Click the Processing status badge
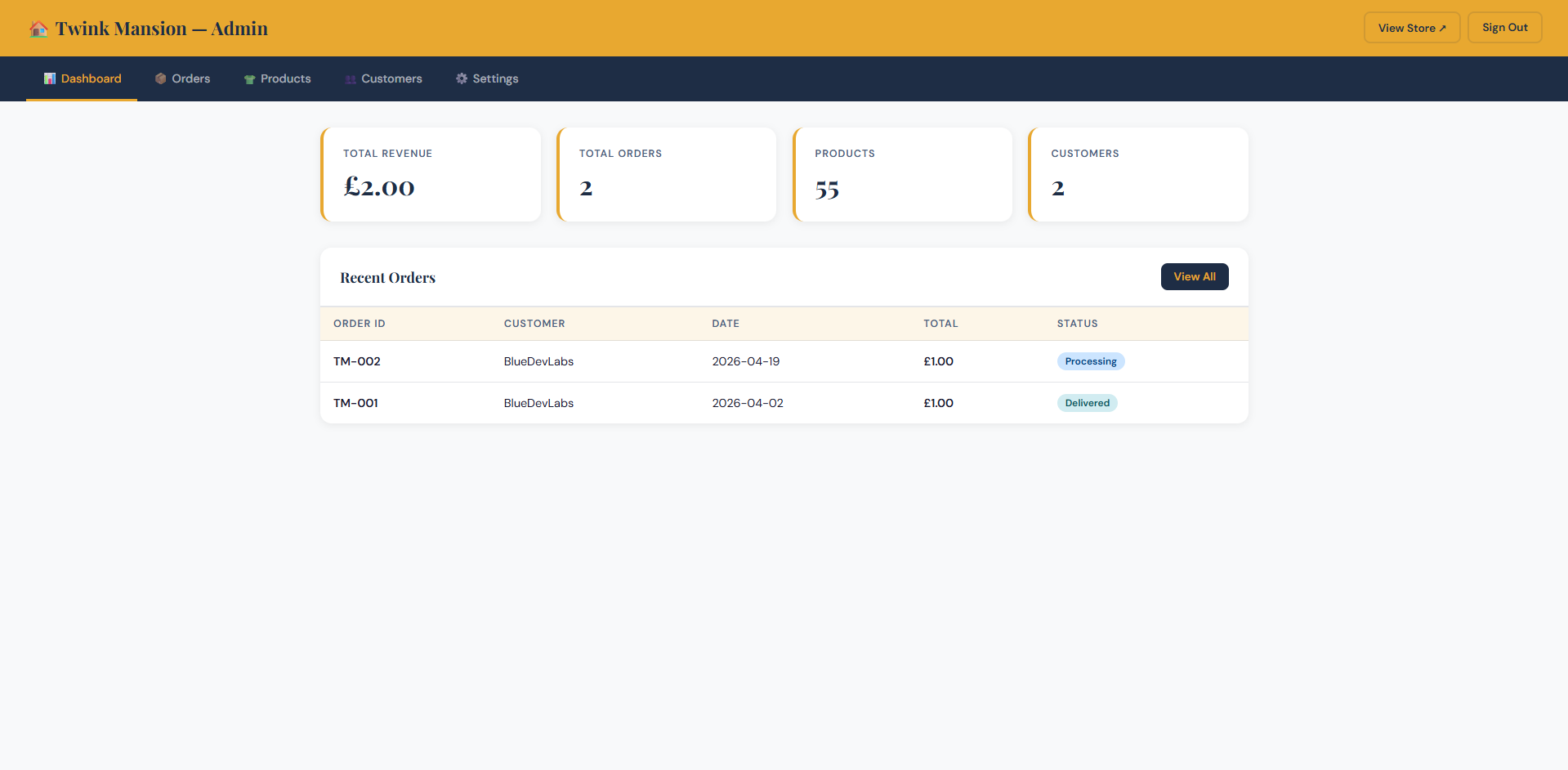1568x770 pixels. (1090, 361)
